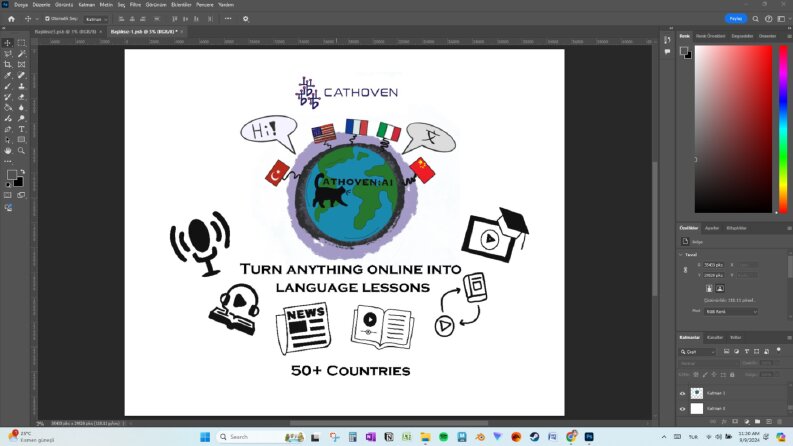Select the Paint Bucket tool
This screenshot has width=793, height=446.
pos(8,108)
